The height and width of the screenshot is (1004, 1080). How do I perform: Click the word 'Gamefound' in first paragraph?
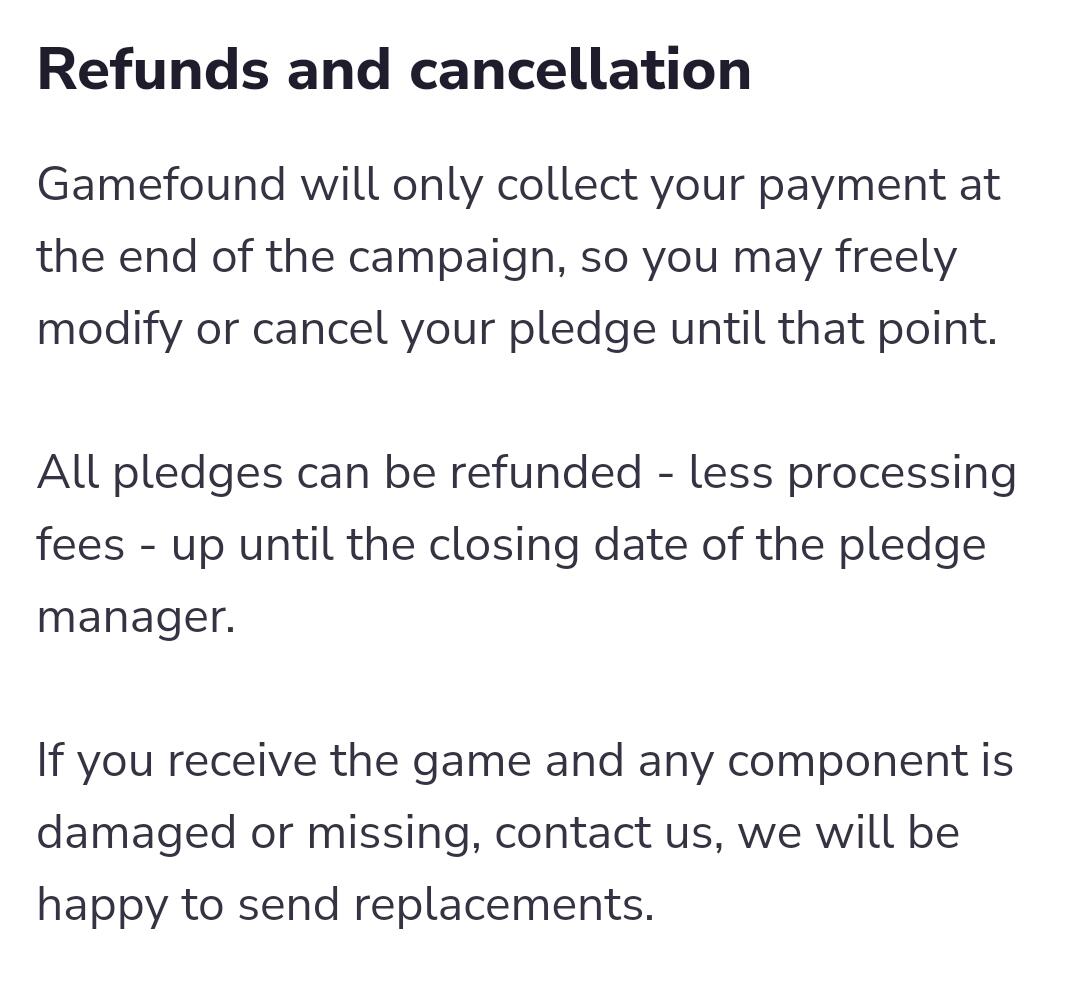(161, 185)
